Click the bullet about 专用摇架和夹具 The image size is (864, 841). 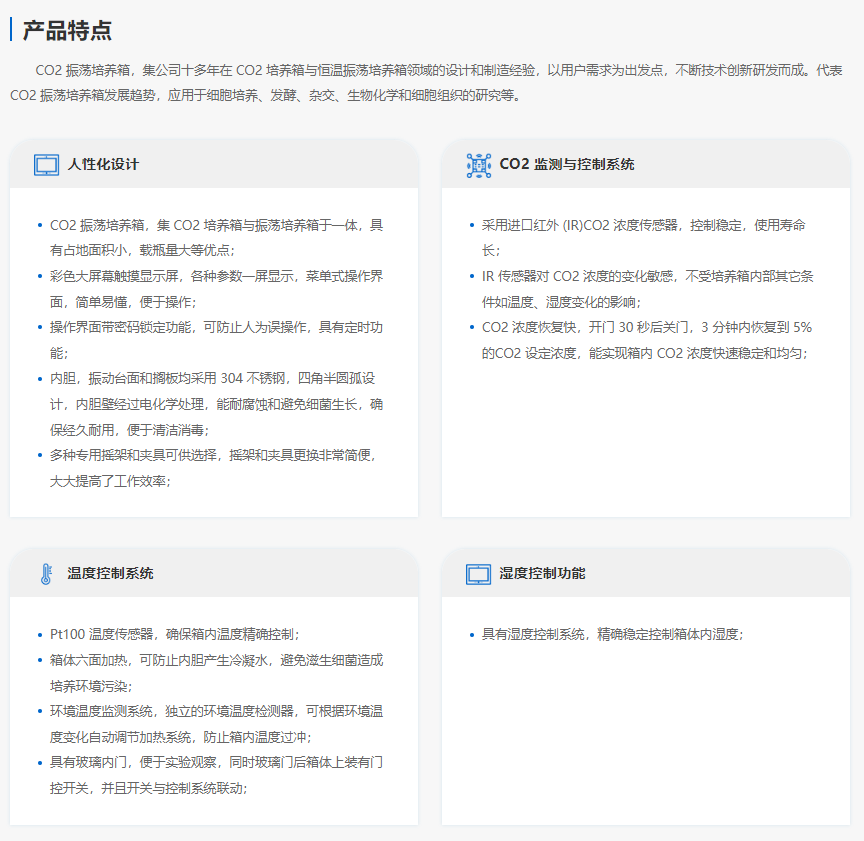tap(215, 467)
